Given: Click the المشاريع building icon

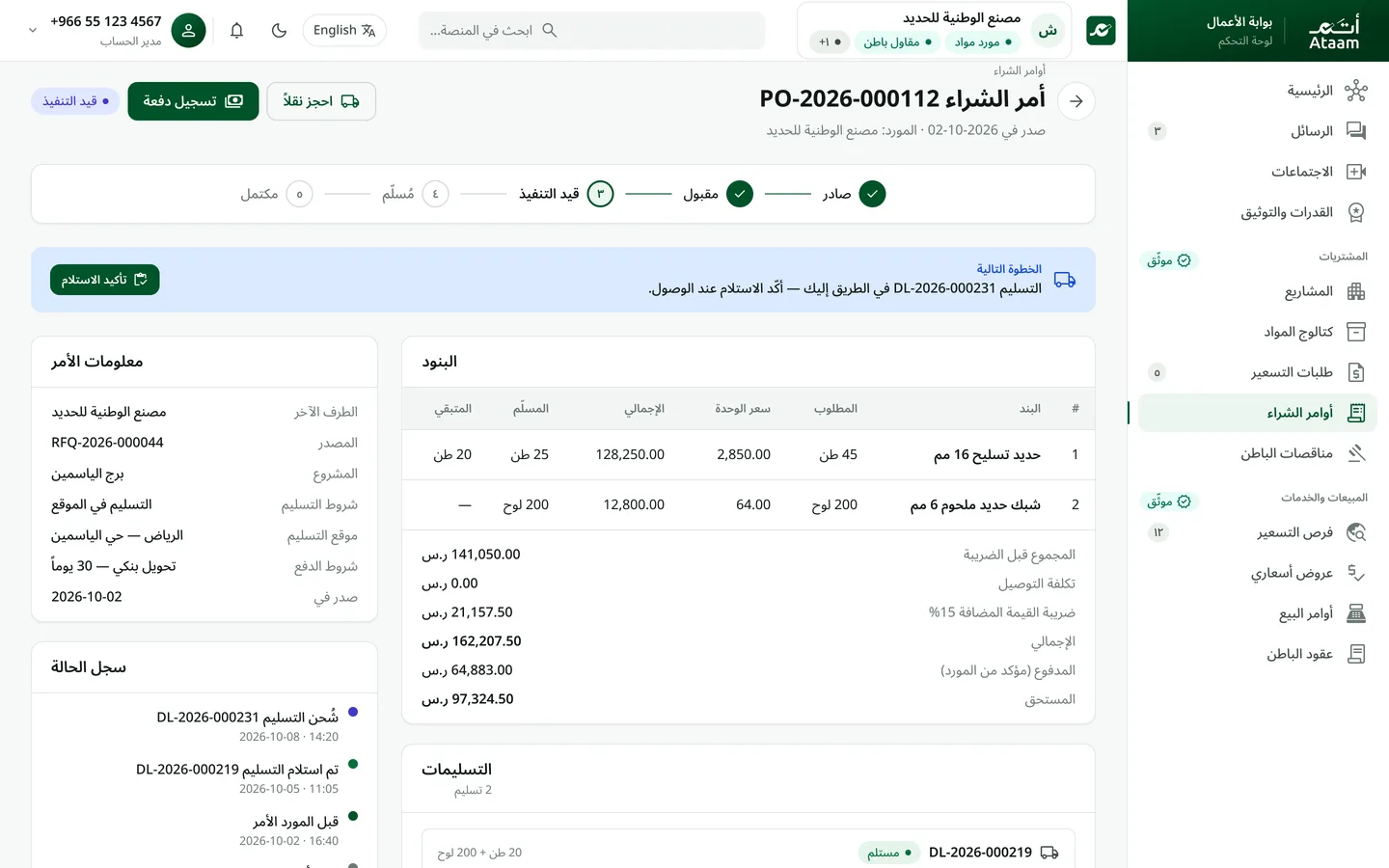Looking at the screenshot, I should (1356, 291).
